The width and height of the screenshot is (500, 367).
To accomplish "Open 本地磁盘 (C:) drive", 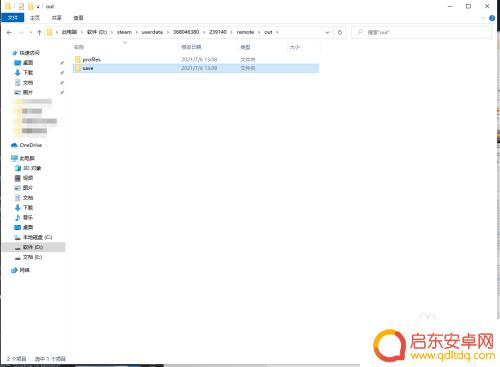I will pos(37,237).
